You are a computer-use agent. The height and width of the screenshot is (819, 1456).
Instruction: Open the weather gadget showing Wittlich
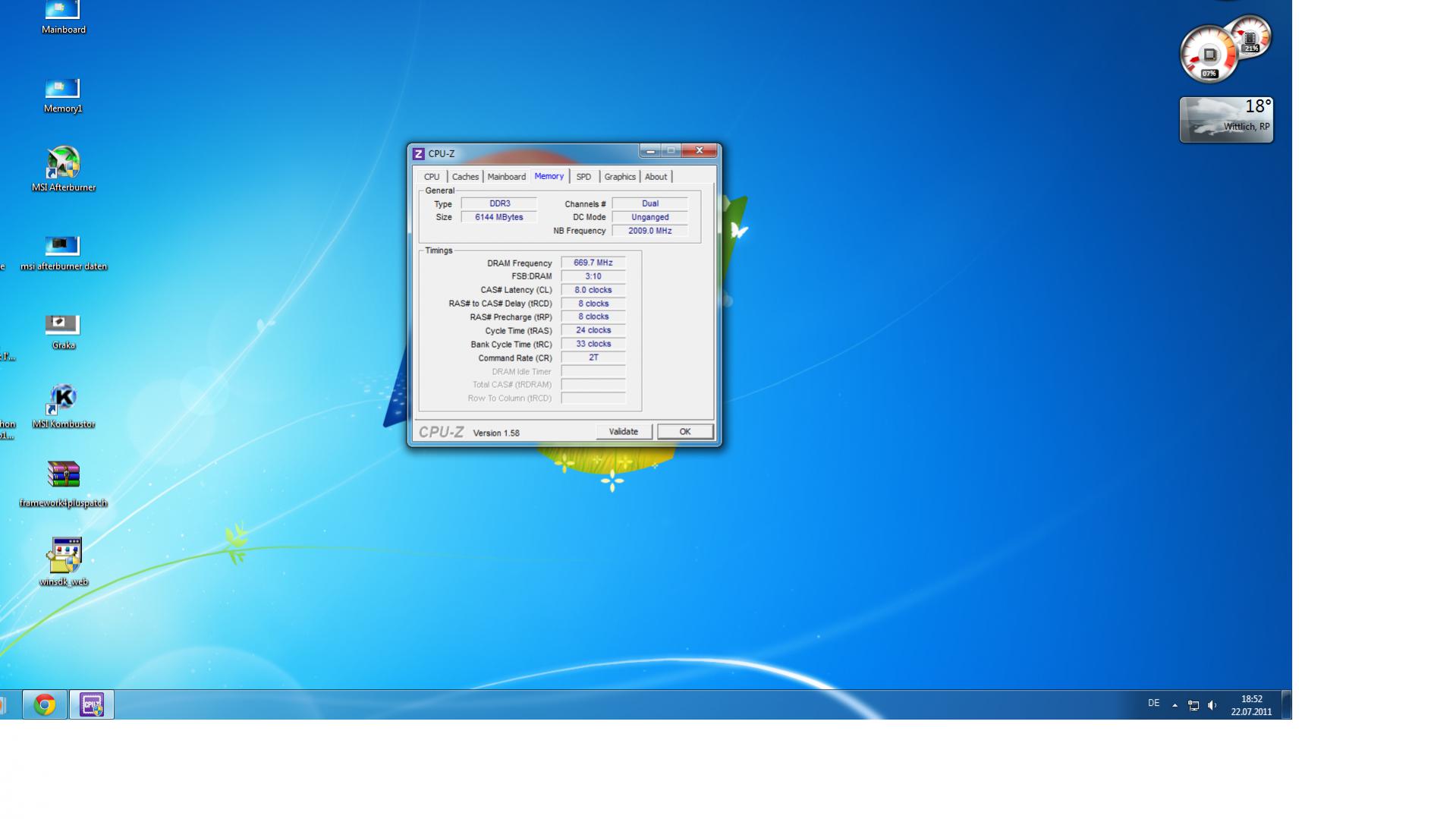(1226, 119)
